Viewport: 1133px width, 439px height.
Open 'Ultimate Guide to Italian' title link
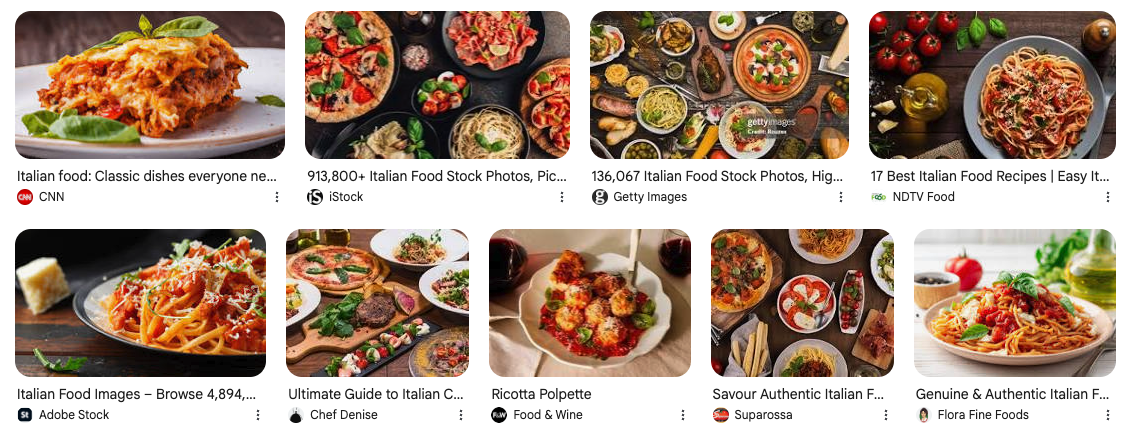(376, 394)
